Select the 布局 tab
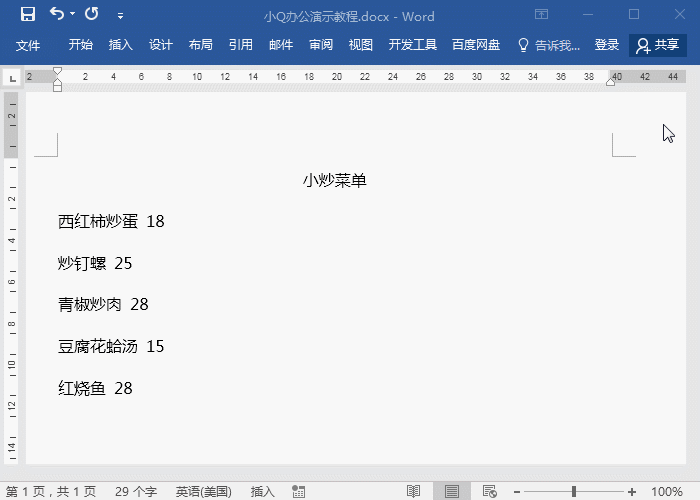 pos(200,45)
